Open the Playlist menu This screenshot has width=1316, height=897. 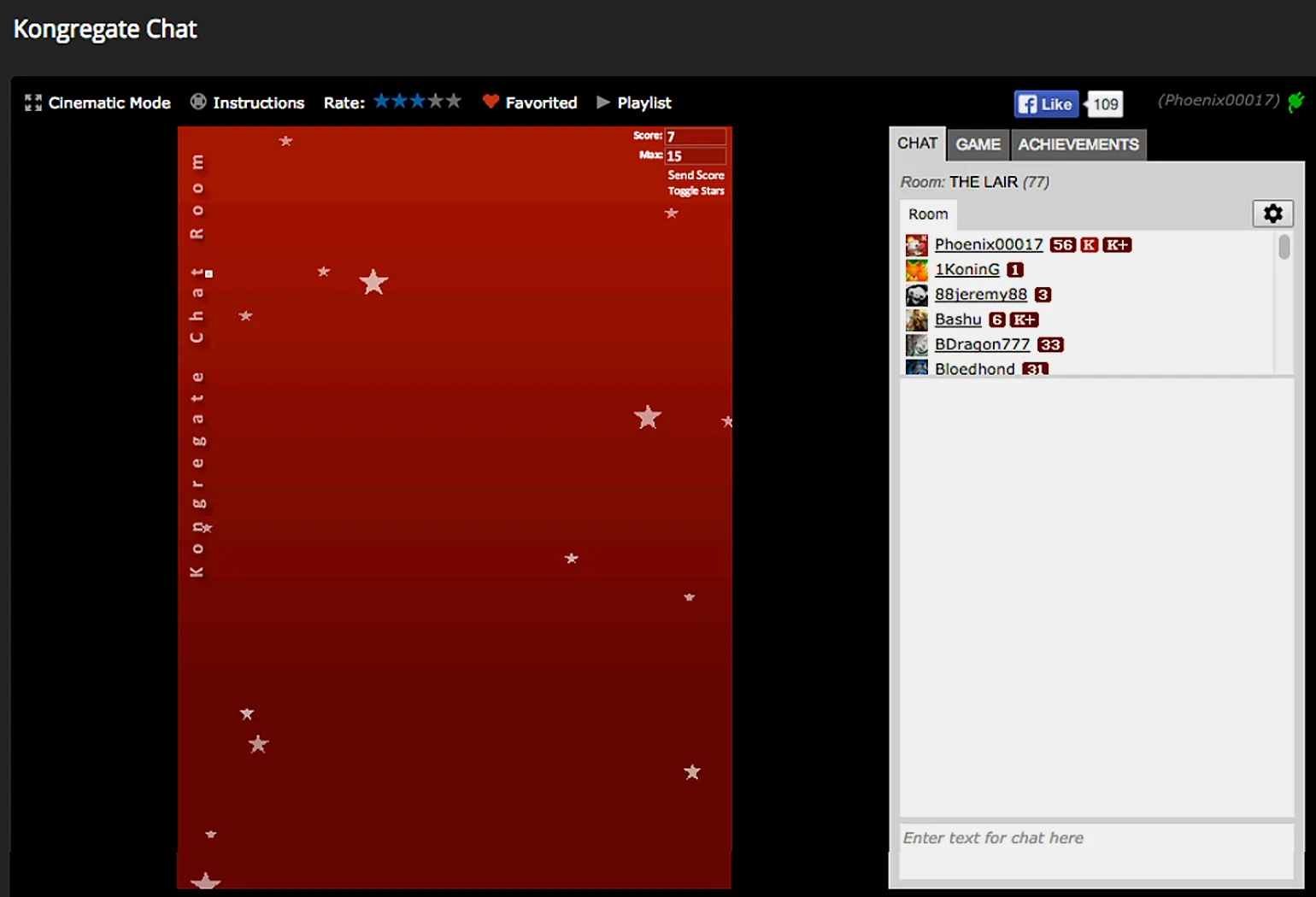tap(634, 103)
